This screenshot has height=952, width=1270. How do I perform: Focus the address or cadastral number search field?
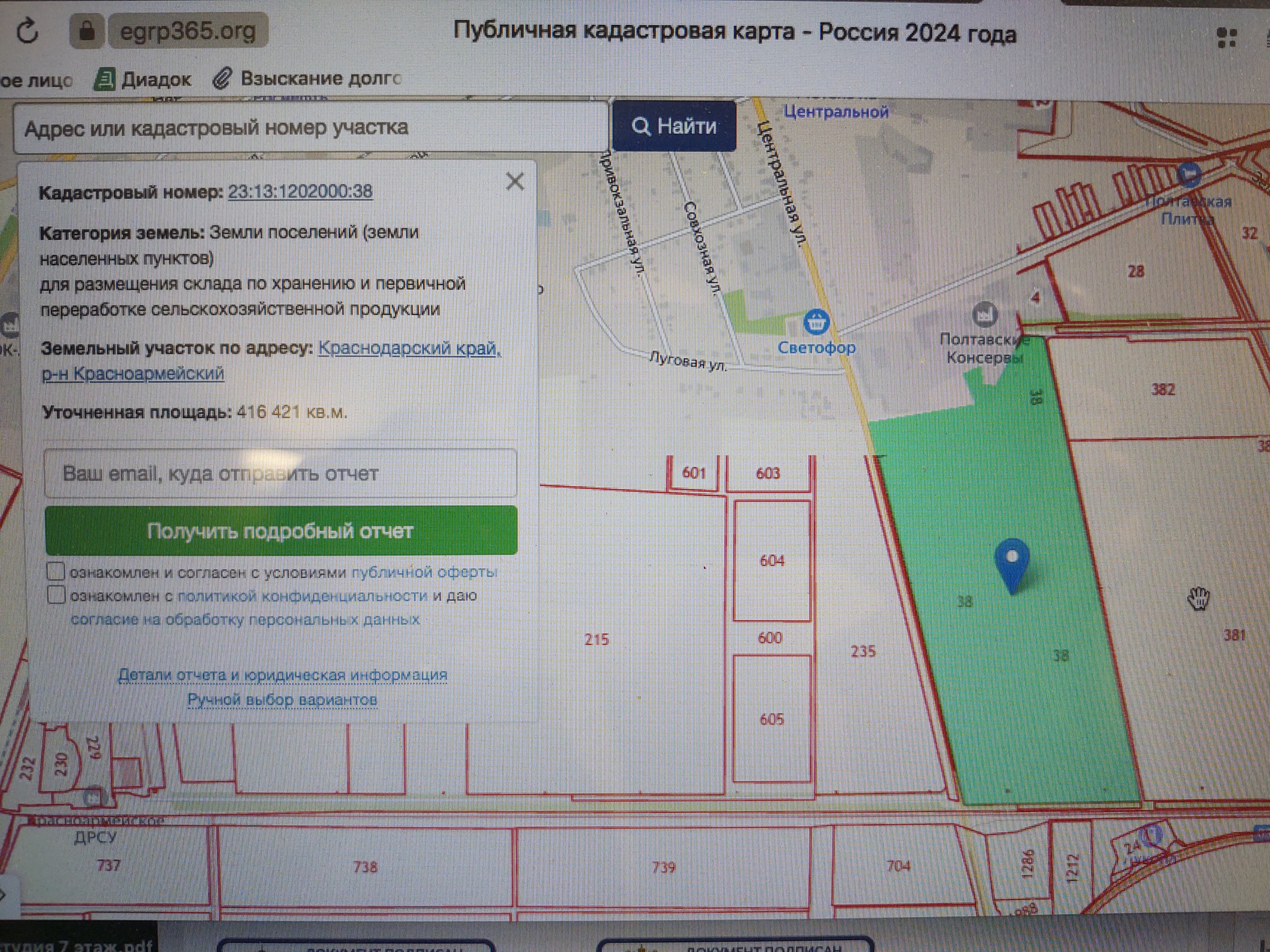pos(311,128)
